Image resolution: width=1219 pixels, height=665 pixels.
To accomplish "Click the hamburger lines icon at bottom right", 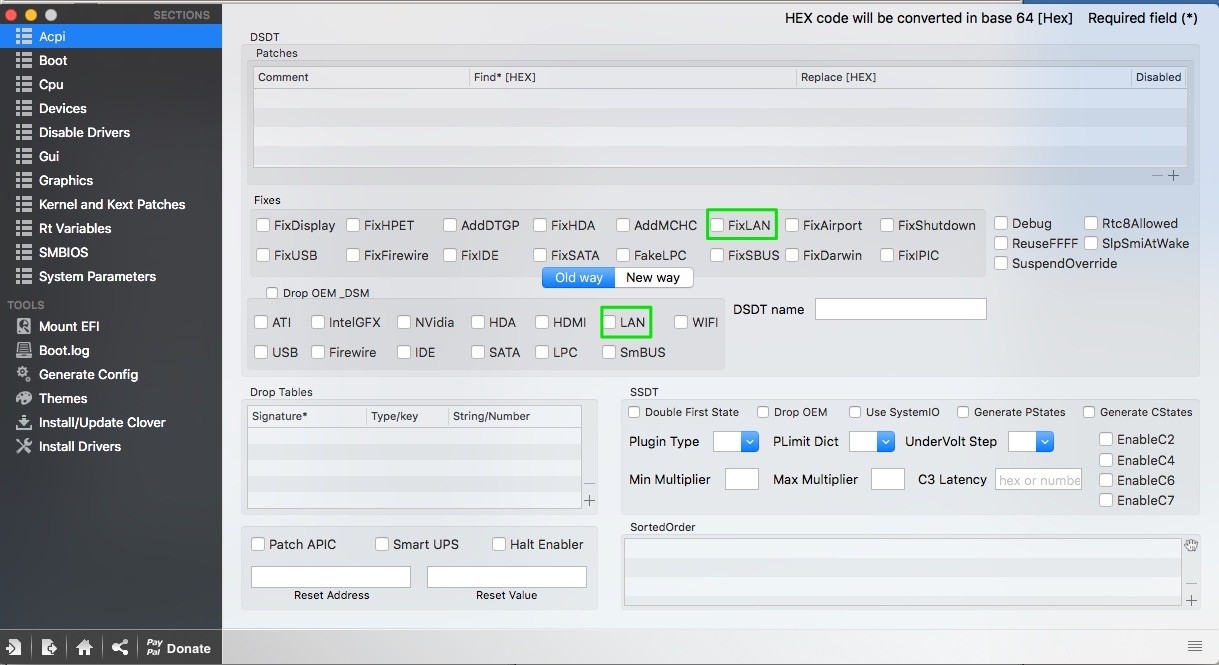I will coord(1194,646).
